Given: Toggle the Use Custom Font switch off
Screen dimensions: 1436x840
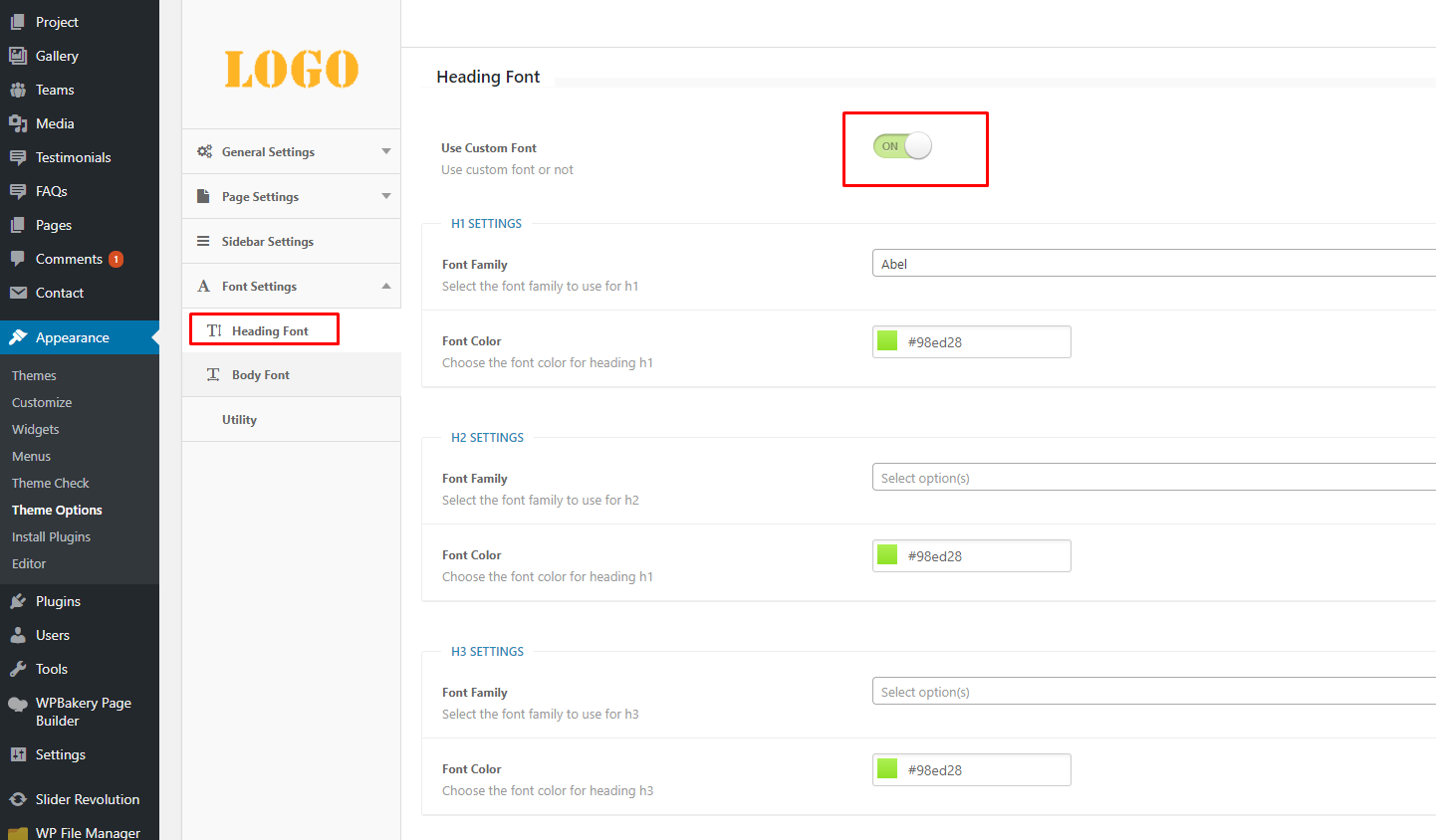Looking at the screenshot, I should [902, 146].
